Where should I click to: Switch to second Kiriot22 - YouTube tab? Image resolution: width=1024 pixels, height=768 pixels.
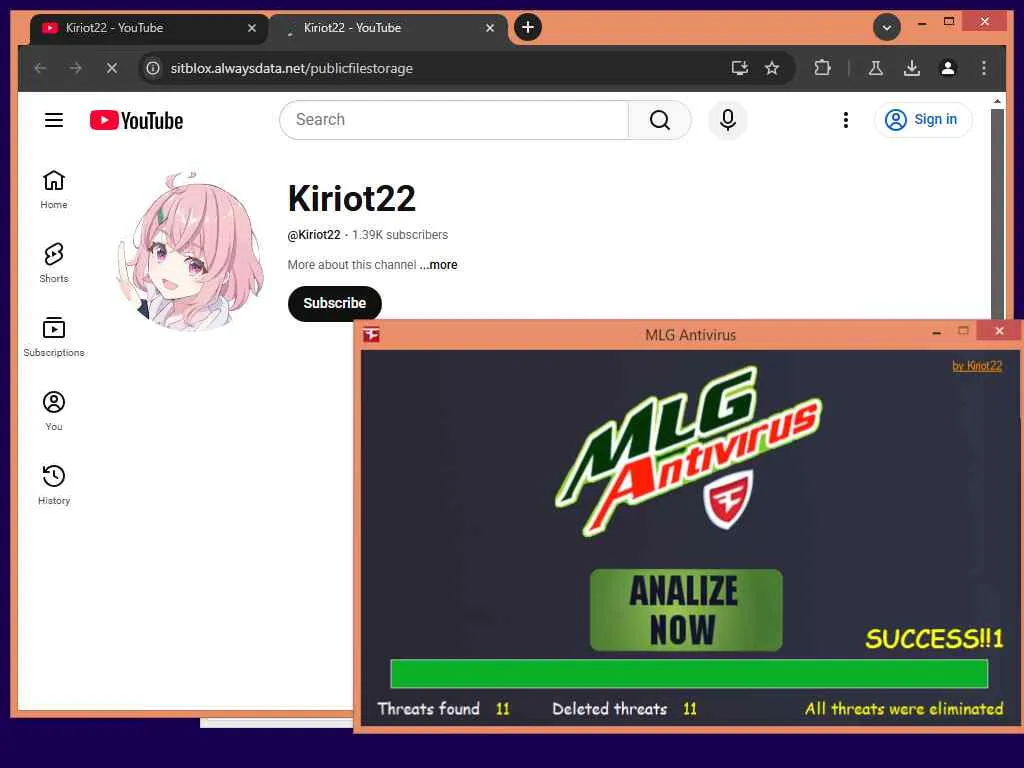(x=388, y=28)
